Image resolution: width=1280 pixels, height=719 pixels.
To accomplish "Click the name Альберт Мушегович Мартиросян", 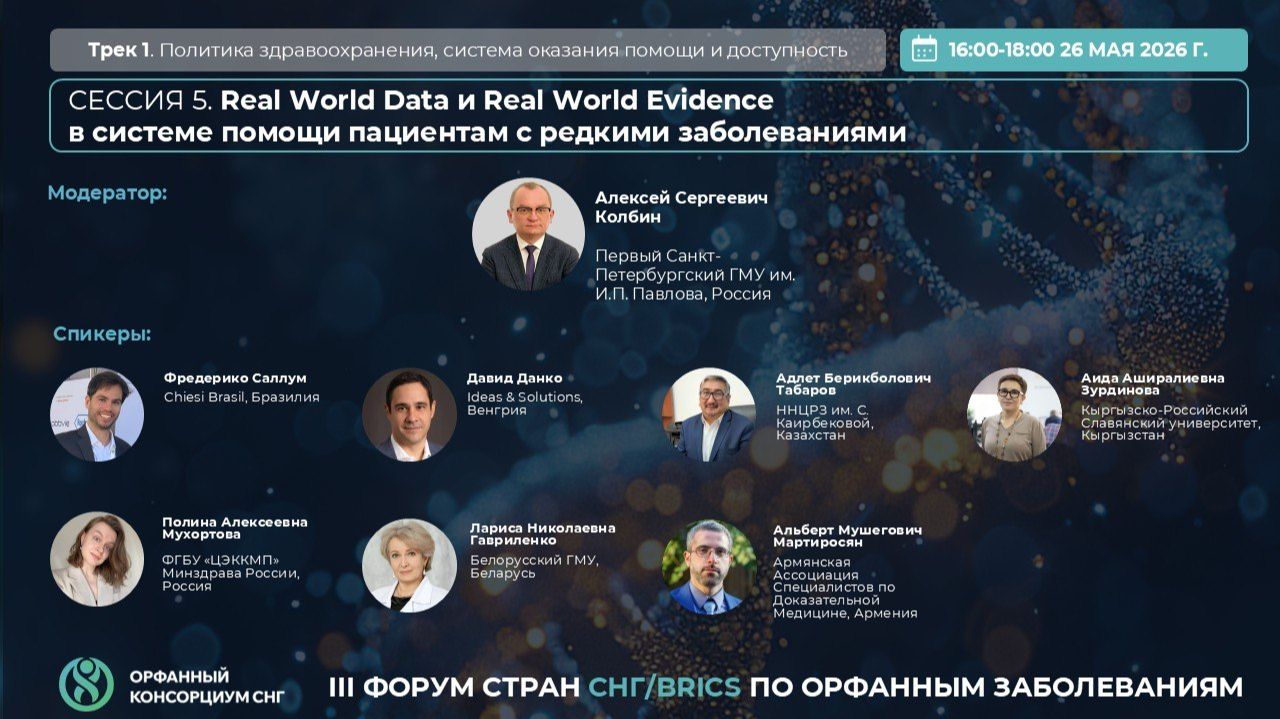I will (847, 536).
